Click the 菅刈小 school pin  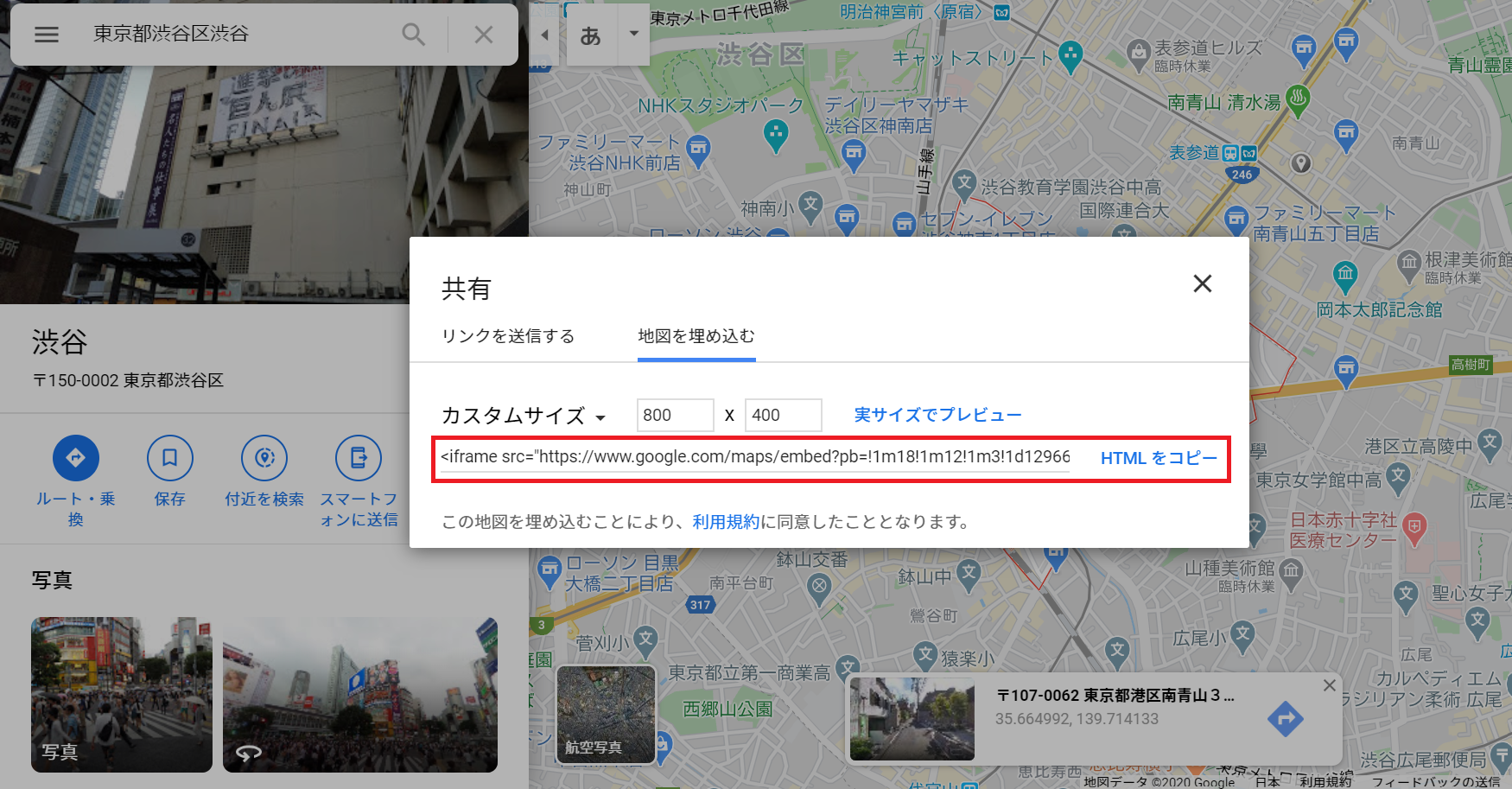coord(645,640)
